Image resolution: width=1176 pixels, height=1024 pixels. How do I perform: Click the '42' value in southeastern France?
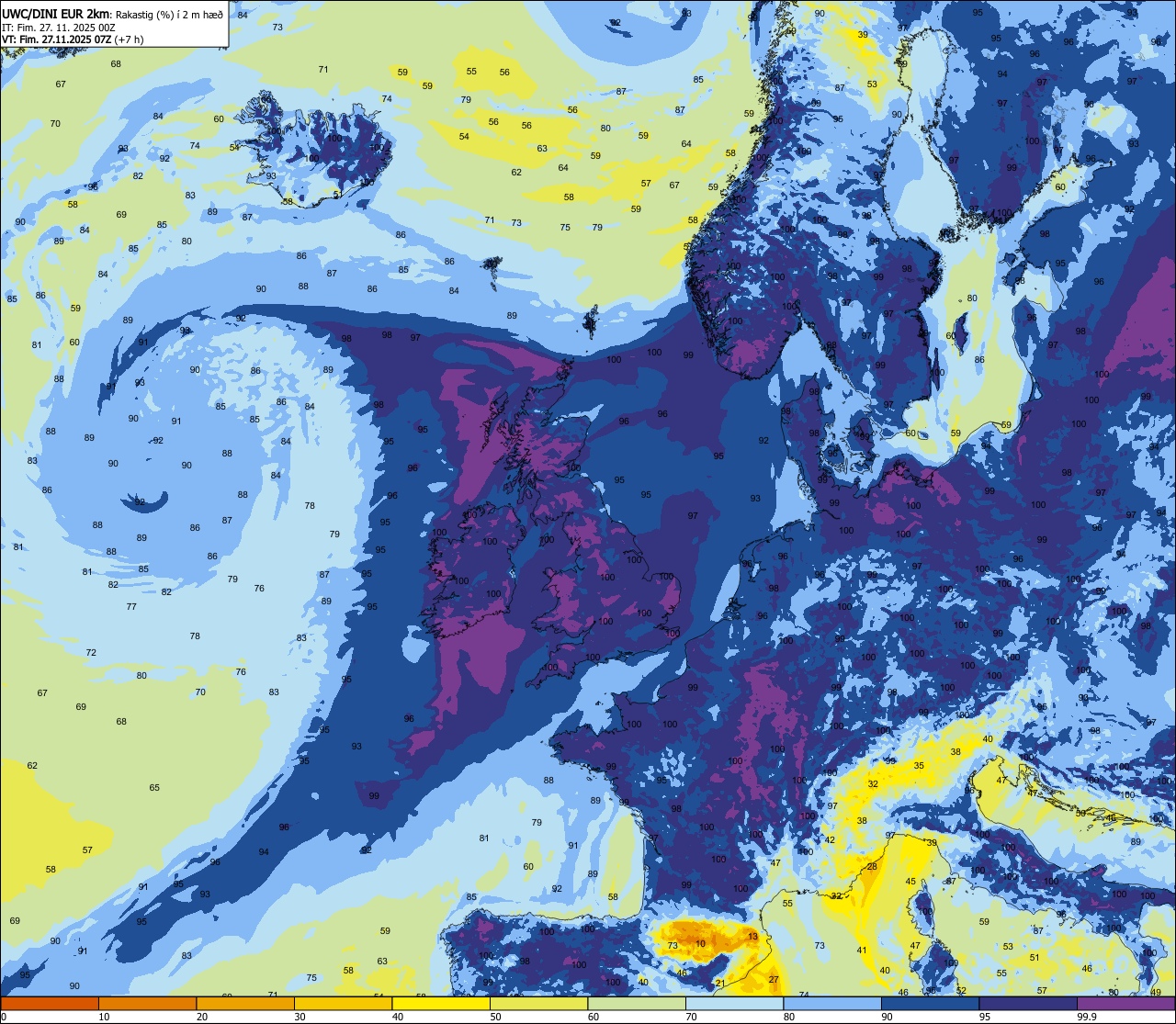click(830, 840)
